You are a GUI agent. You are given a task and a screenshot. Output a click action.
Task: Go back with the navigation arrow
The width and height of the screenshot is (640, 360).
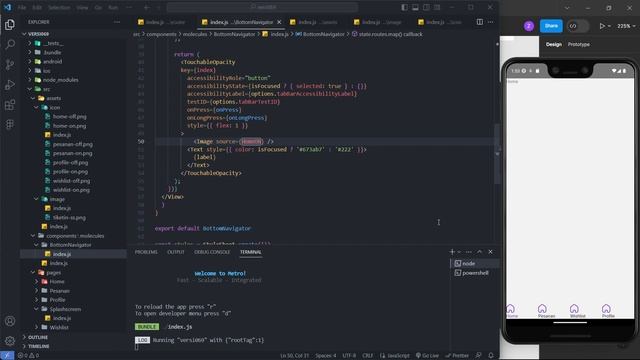pos(147,7)
